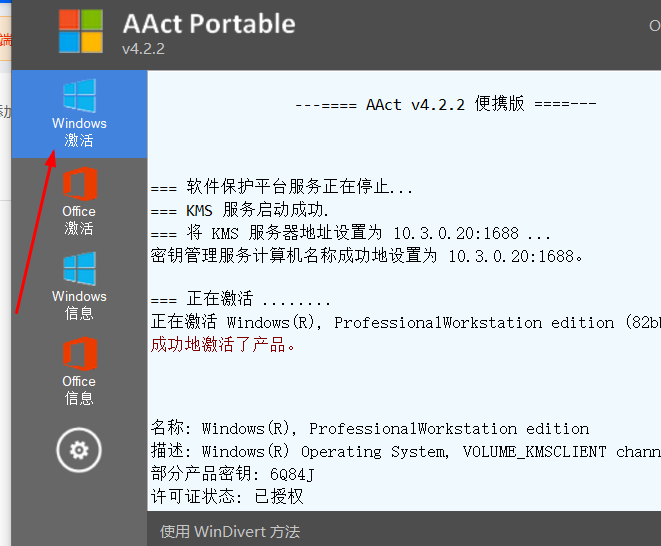Click the v4.2.2 version label
This screenshot has width=661, height=546.
143,49
